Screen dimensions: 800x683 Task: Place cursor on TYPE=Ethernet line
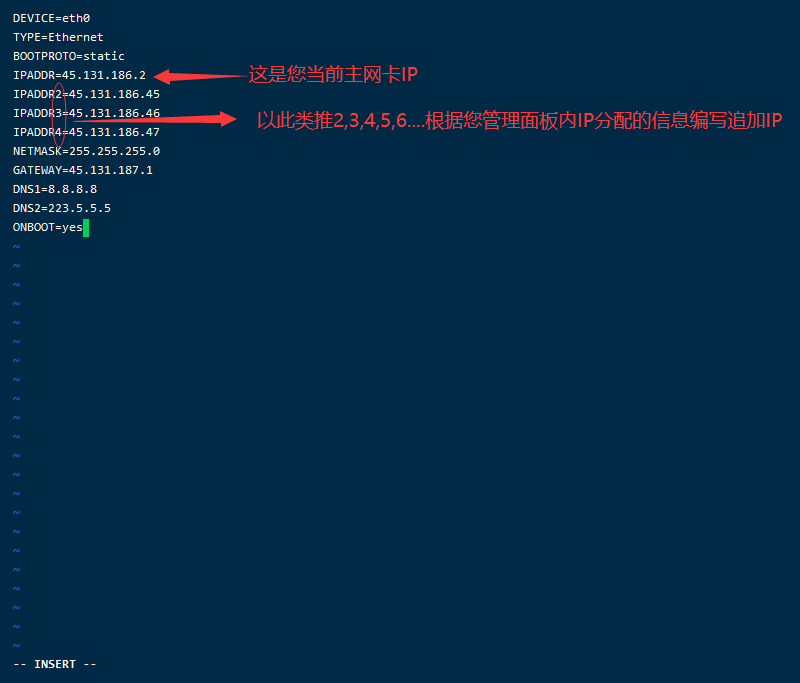pos(58,37)
